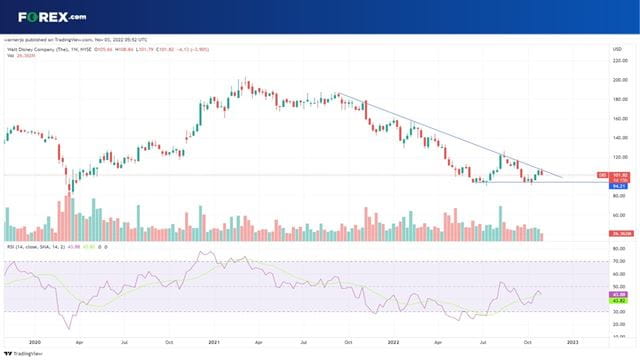Click the 2023 label on time axis
Viewport: 640px width, 360px height.
(x=572, y=342)
